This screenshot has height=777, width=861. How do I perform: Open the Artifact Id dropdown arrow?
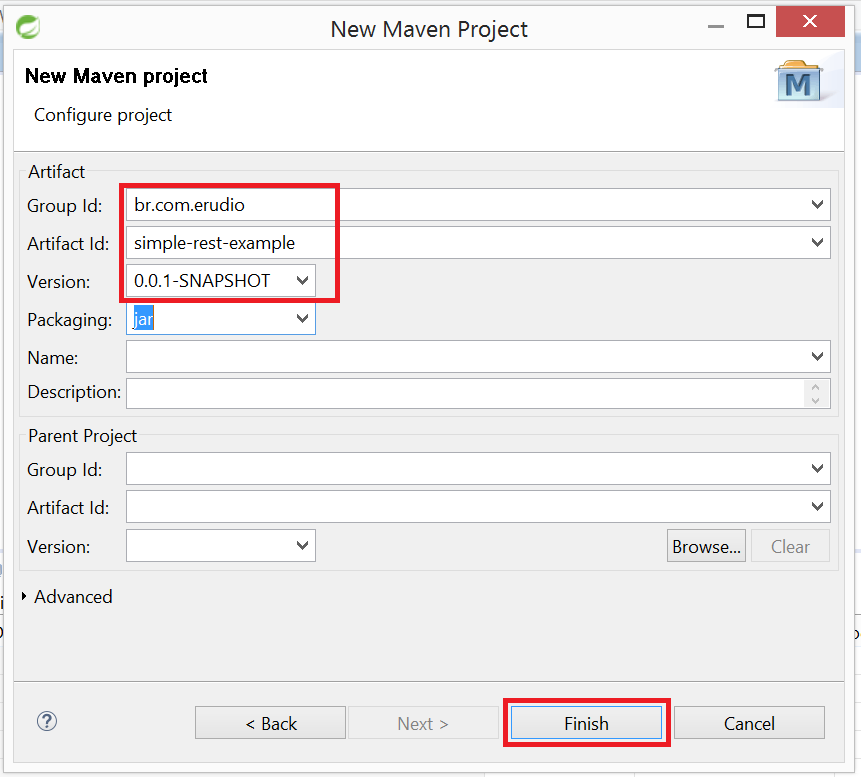pos(818,243)
